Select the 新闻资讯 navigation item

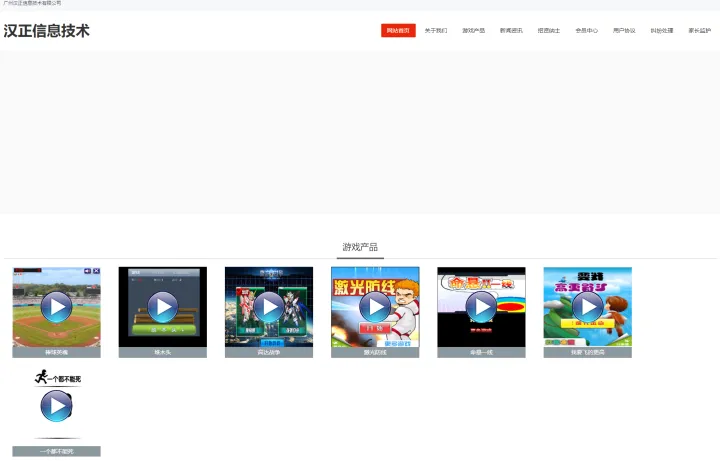(511, 30)
